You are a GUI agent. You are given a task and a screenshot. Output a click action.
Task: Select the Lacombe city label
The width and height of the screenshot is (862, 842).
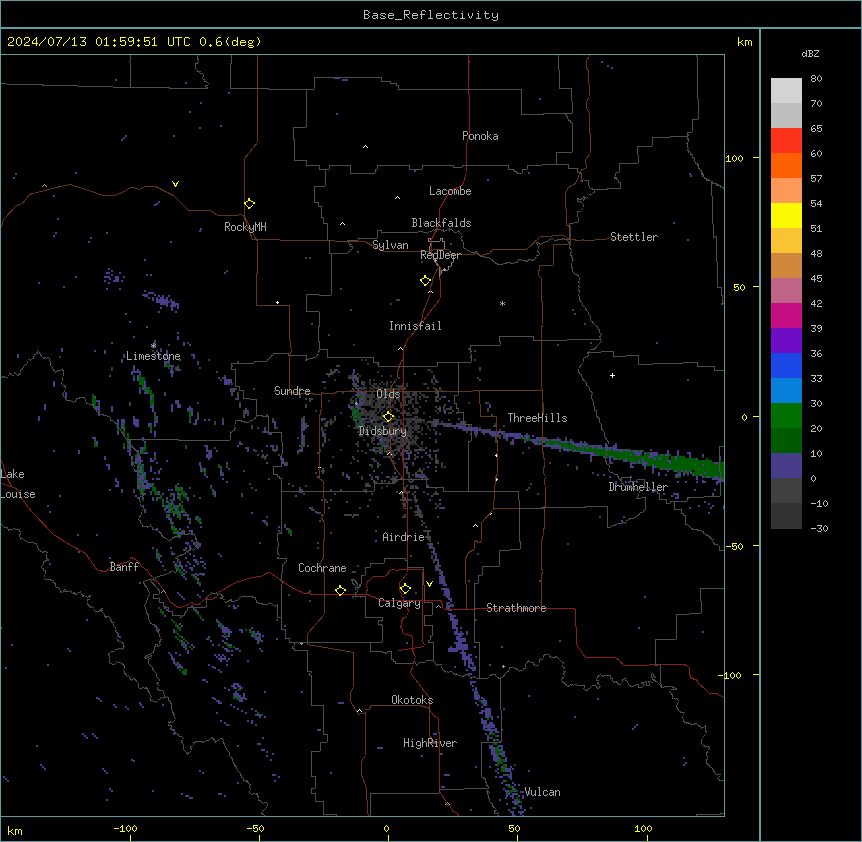(450, 191)
